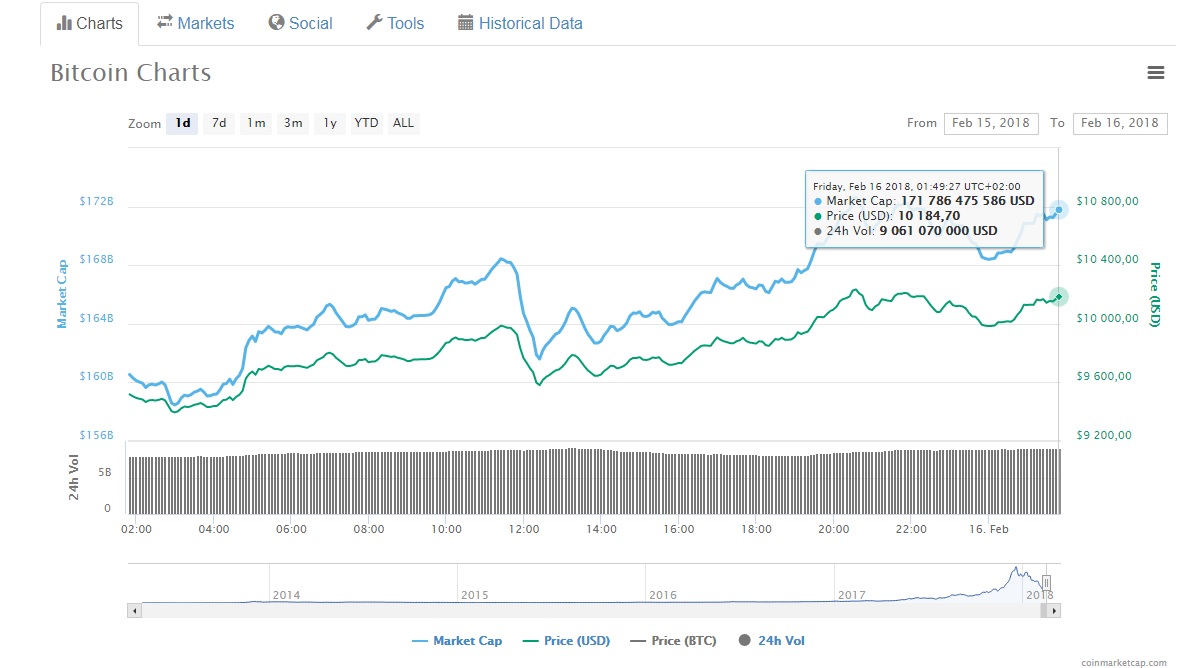Set zoom range to 1m
Viewport: 1194px width, 668px height.
[x=256, y=123]
